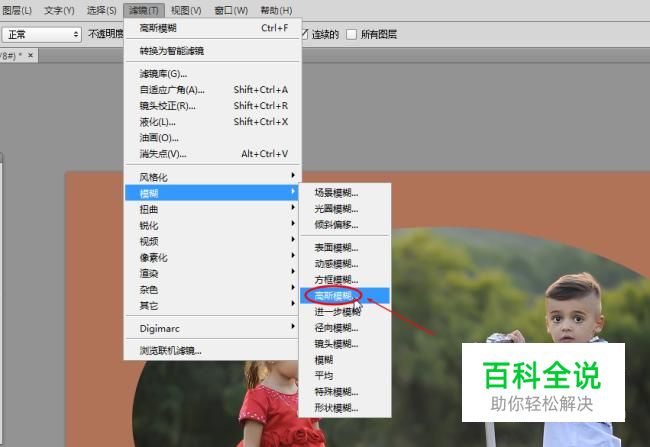Expand the 其它 submenu
This screenshot has height=447, width=650.
213,306
